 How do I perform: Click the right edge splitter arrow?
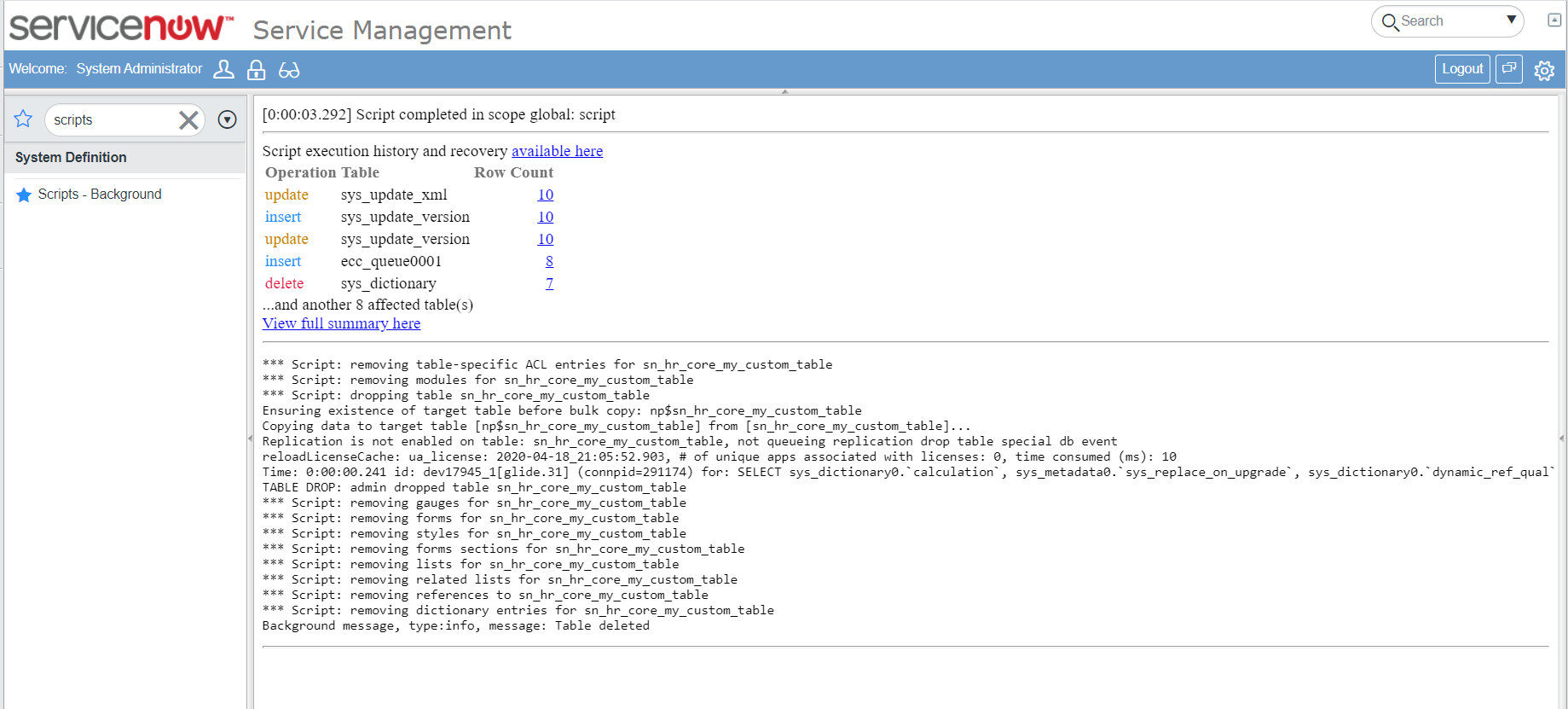(1561, 439)
